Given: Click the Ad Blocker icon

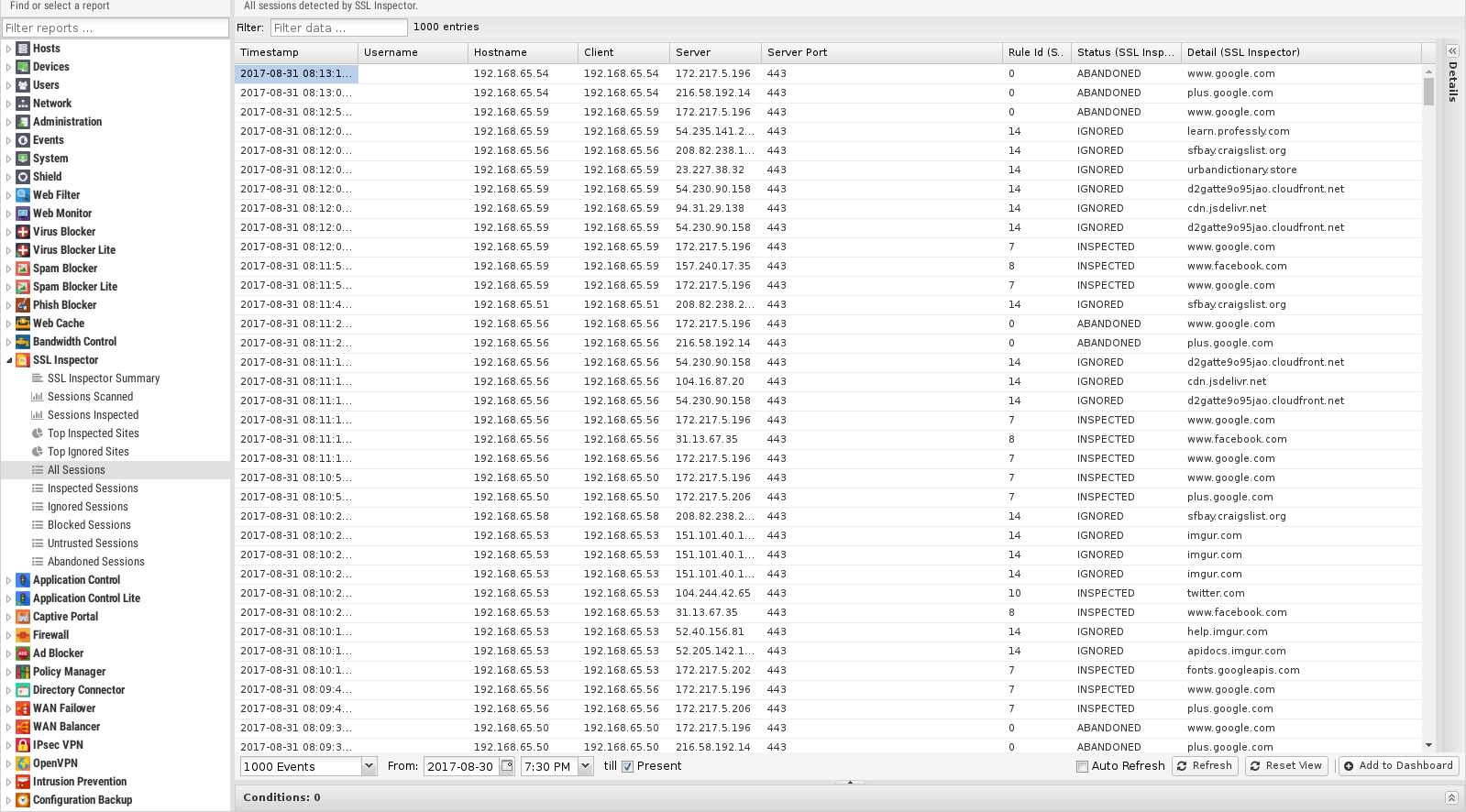Looking at the screenshot, I should [x=23, y=653].
